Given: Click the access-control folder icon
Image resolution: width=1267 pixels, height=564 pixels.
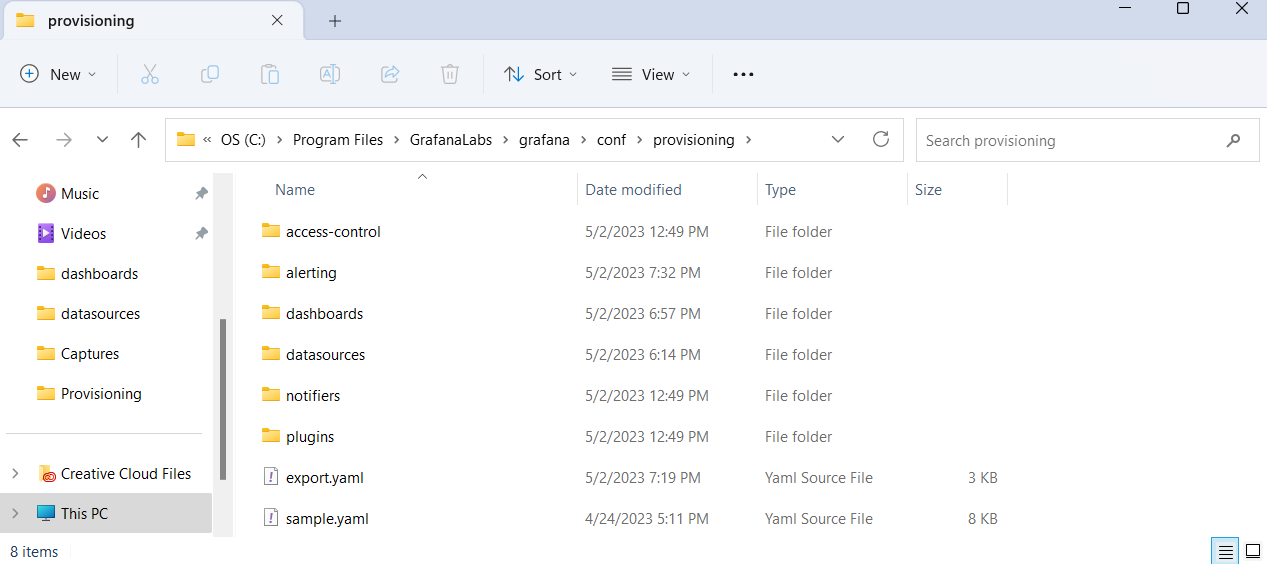Looking at the screenshot, I should tap(271, 231).
